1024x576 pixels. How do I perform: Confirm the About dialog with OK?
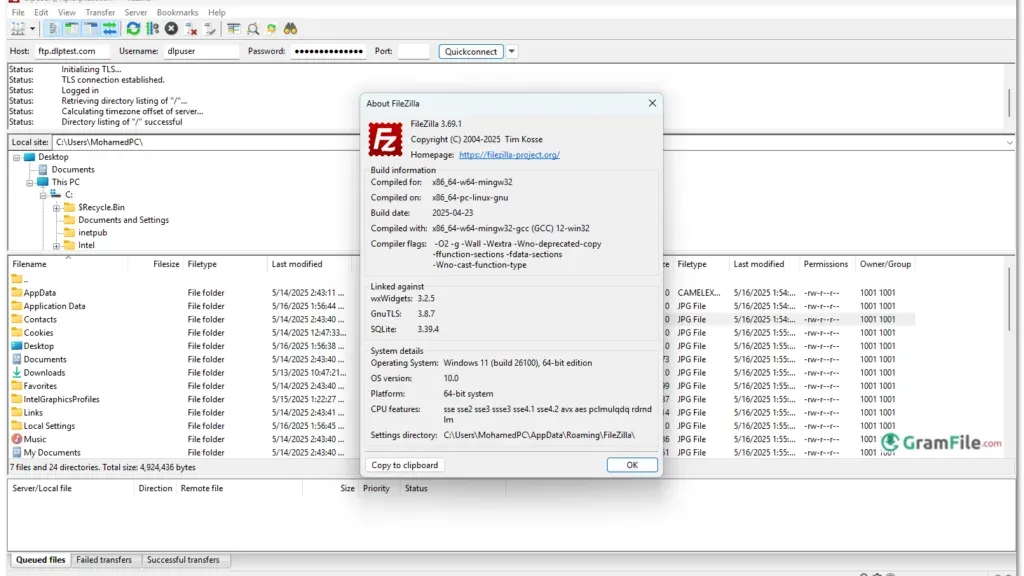click(x=632, y=465)
